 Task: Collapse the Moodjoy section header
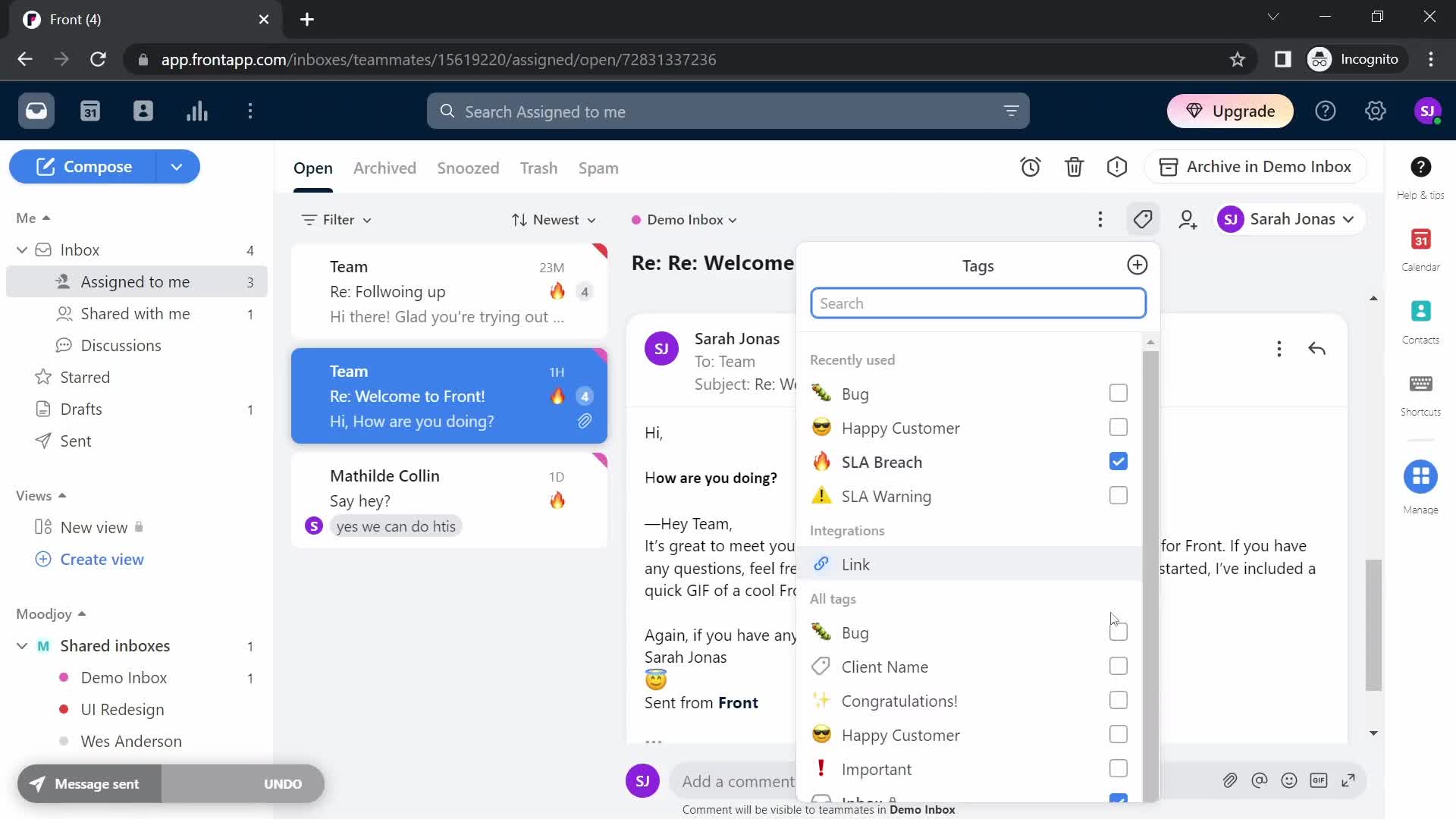pos(51,614)
